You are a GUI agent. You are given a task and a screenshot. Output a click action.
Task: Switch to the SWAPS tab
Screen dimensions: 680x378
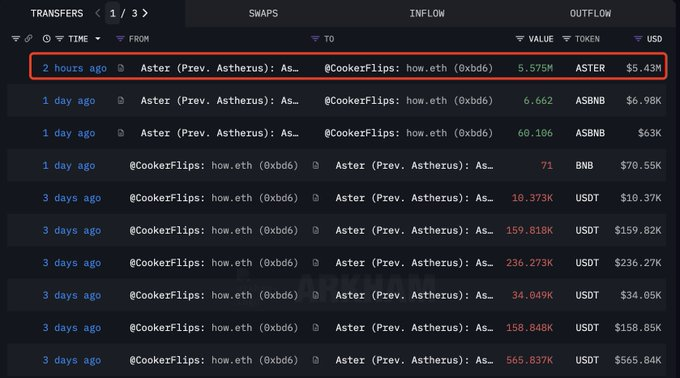[263, 13]
